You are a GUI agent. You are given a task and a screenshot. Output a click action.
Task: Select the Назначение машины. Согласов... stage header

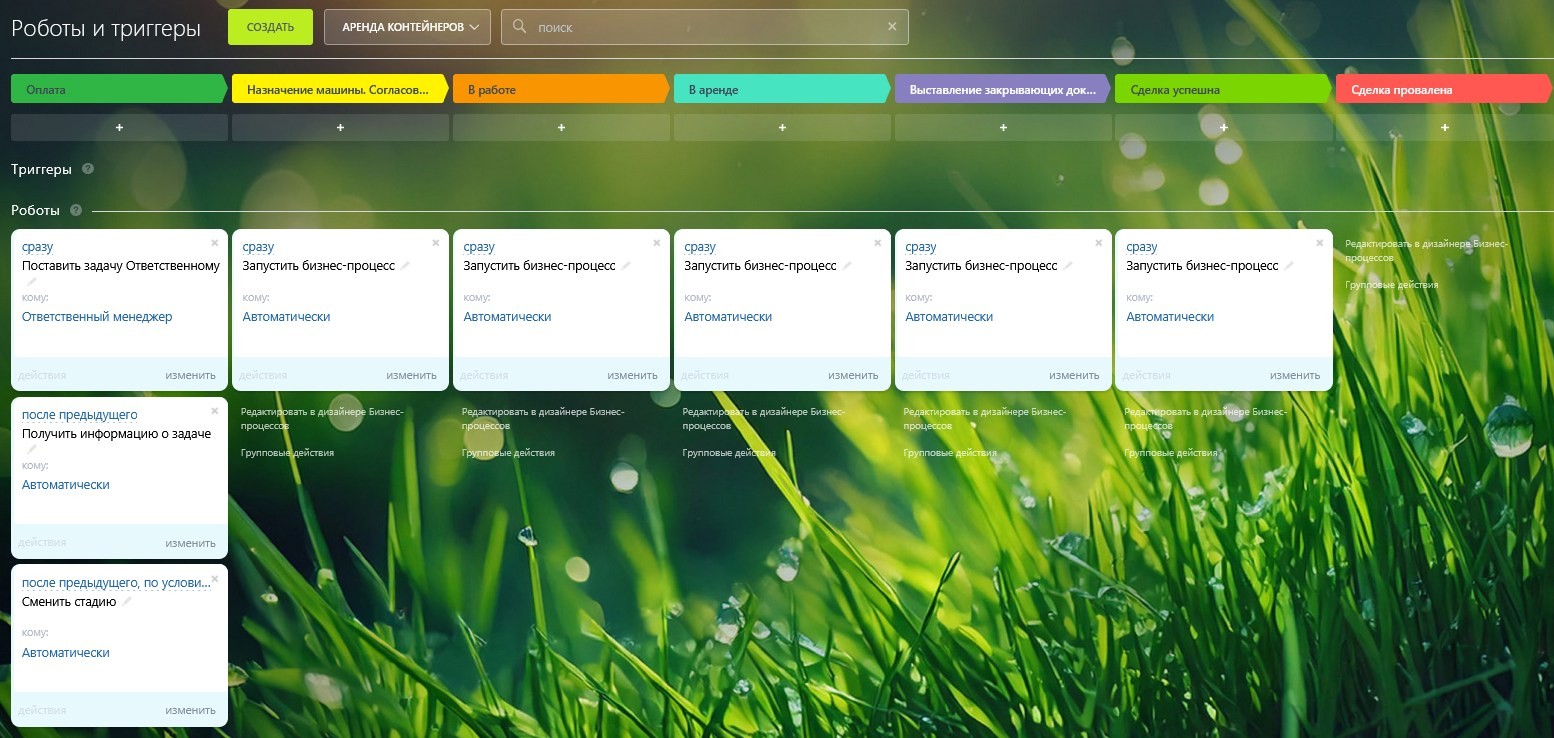point(340,89)
